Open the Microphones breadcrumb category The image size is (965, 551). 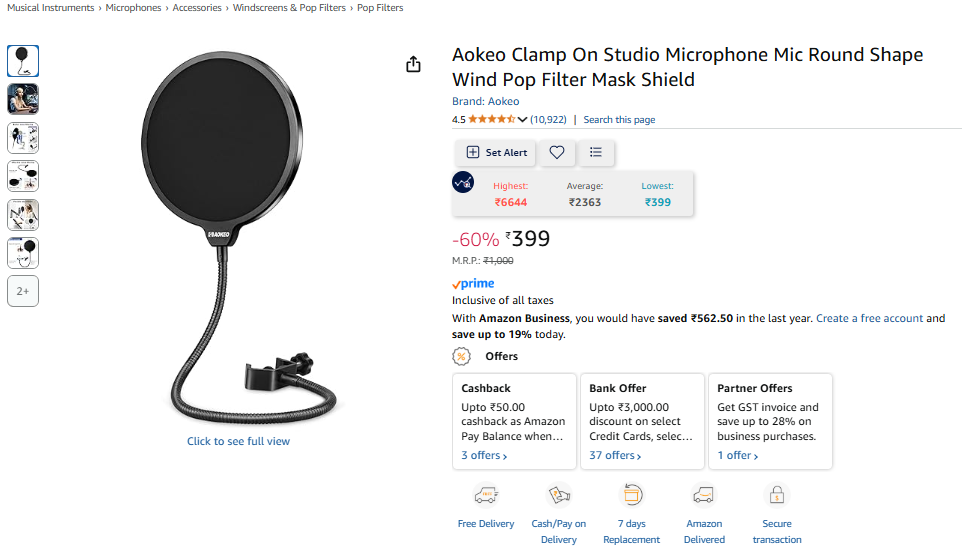tap(133, 8)
